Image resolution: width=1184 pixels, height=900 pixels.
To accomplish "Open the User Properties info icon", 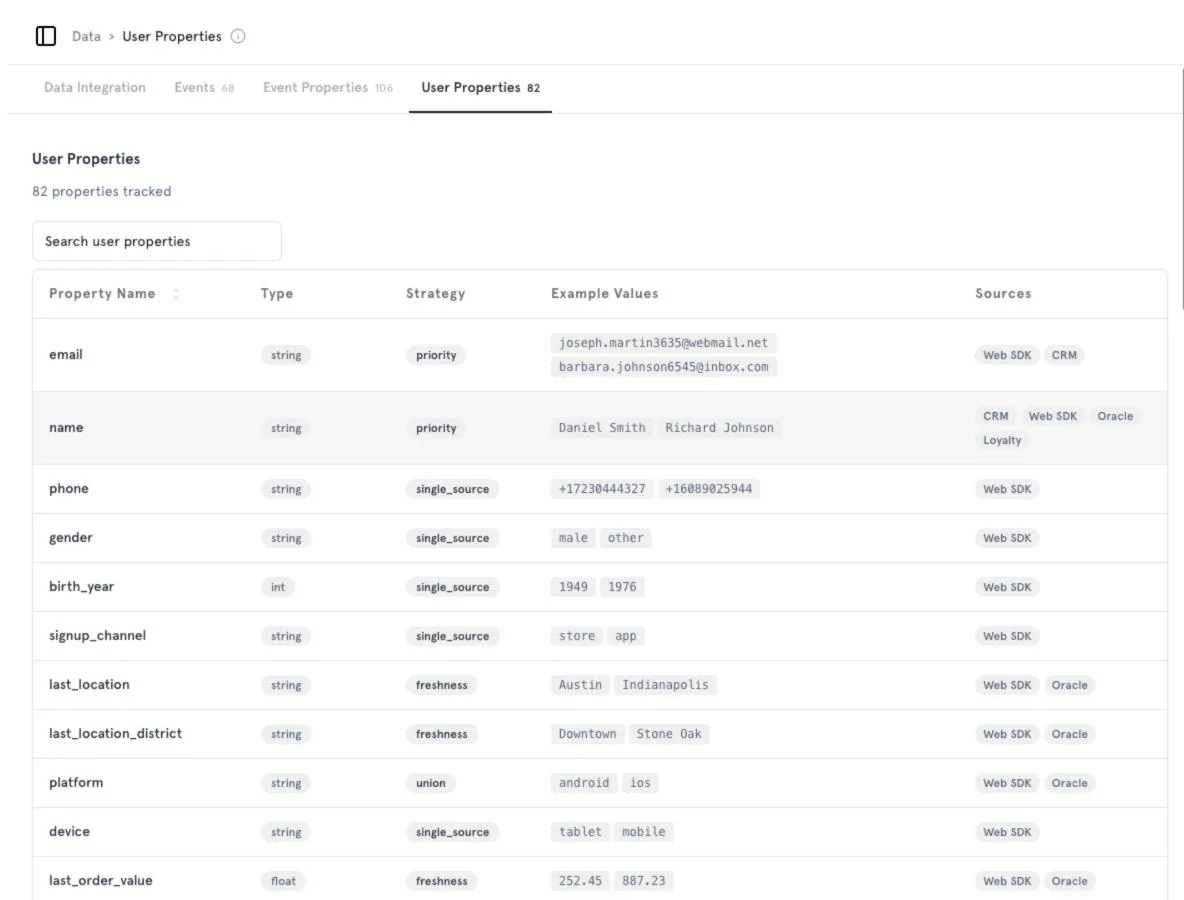I will click(238, 36).
